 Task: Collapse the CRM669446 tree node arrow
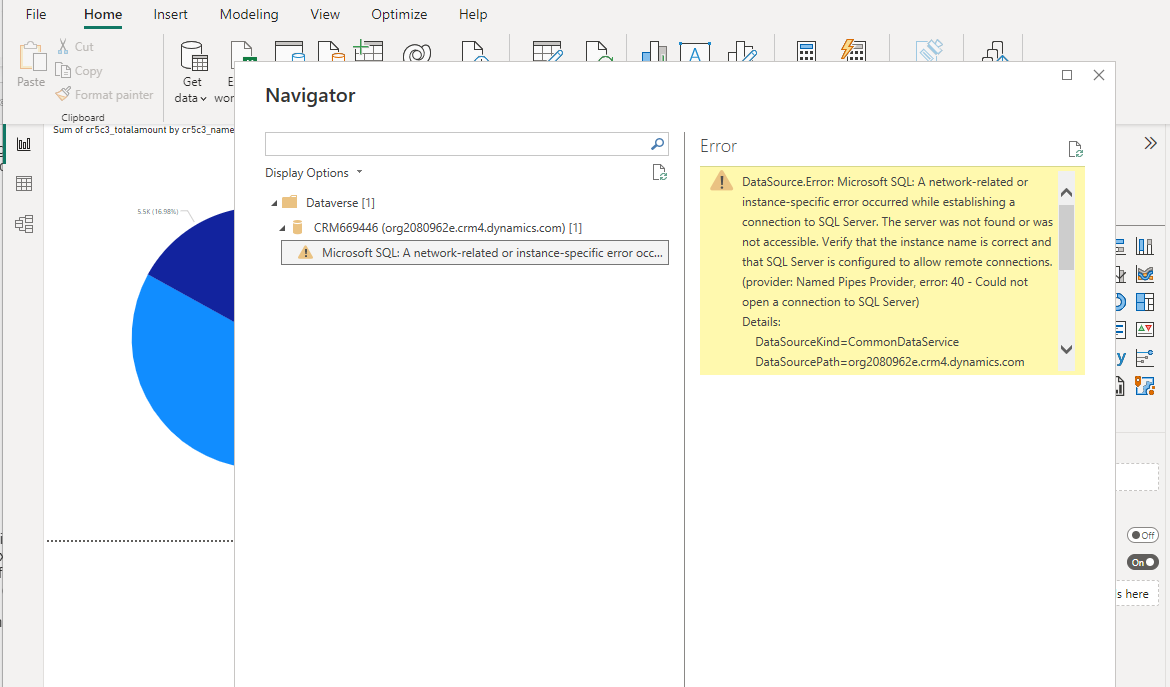pos(282,228)
